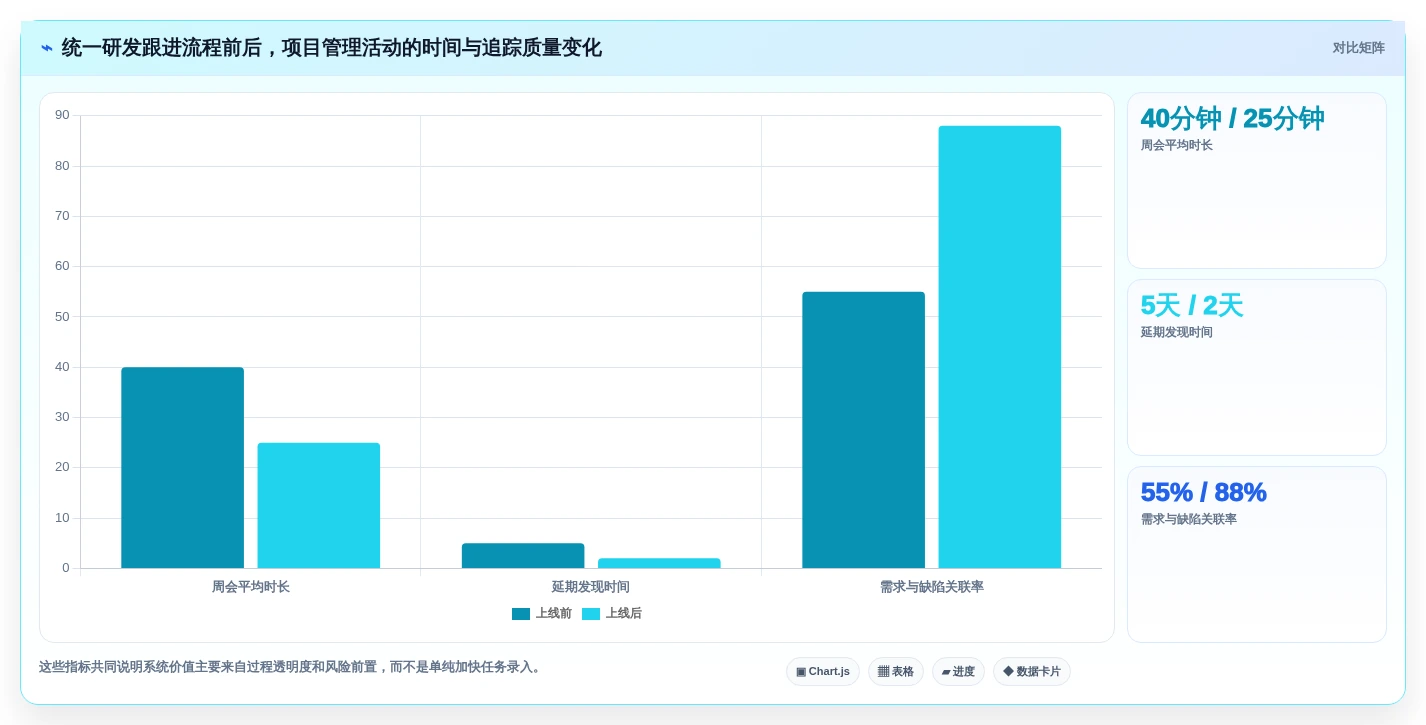
Task: Click the 周会平均时长 x-axis label
Action: [251, 587]
